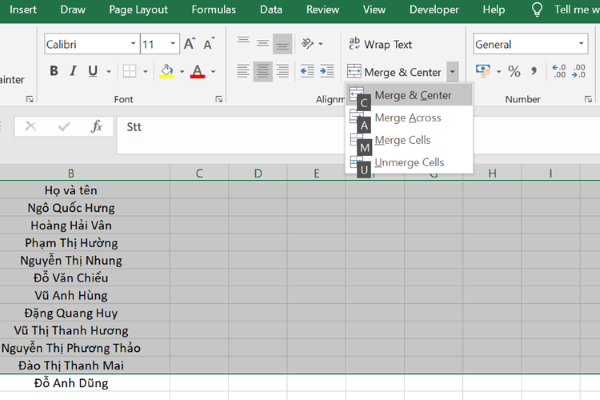Apply the fill color bucket

pyautogui.click(x=166, y=71)
